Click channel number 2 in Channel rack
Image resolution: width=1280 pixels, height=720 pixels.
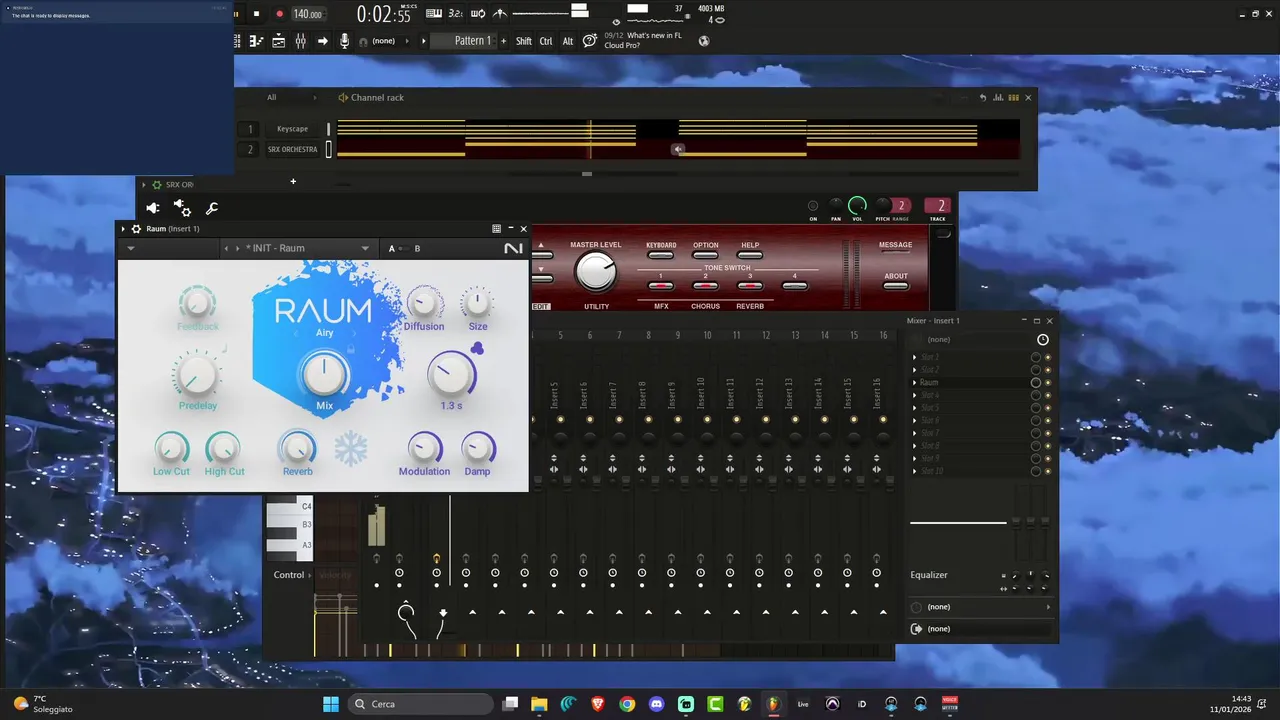[x=250, y=150]
